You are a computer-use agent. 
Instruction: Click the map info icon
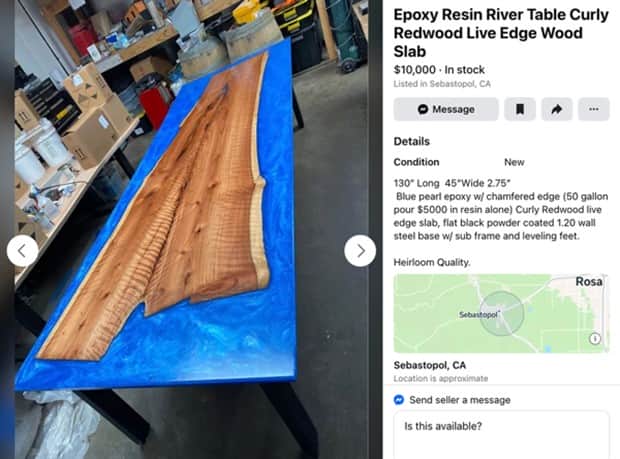point(595,338)
